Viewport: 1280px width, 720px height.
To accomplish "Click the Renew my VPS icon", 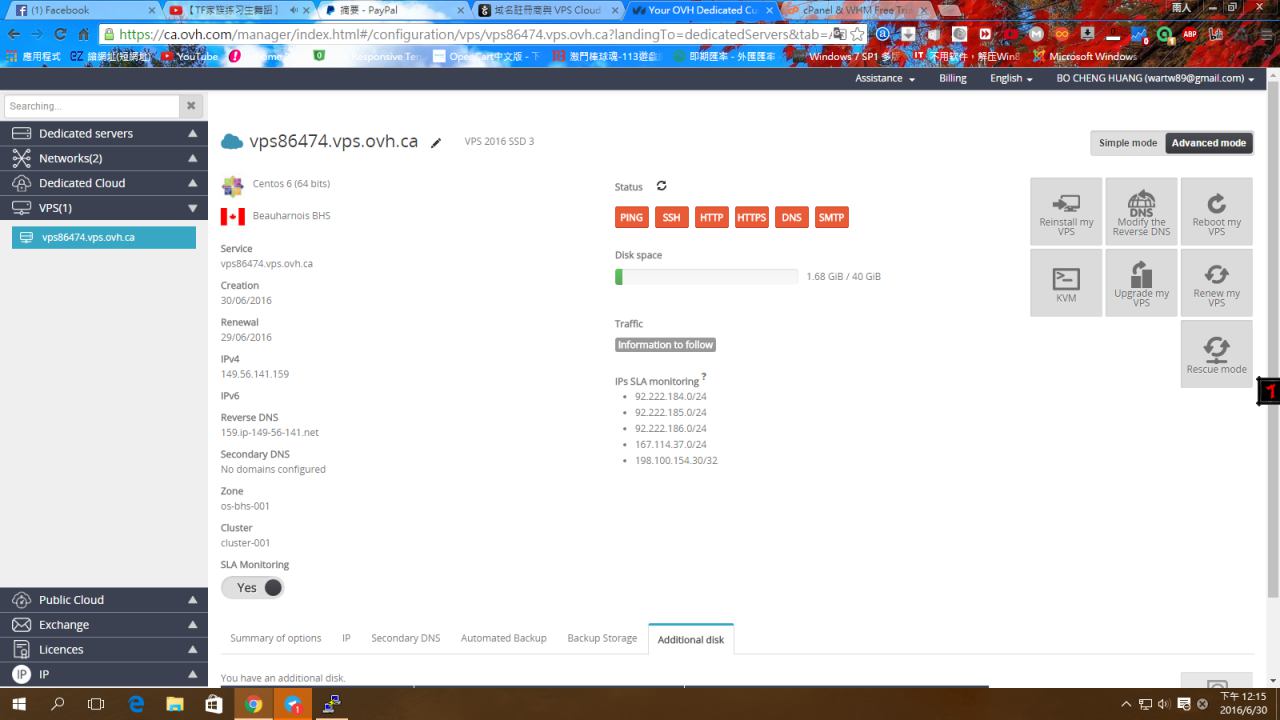I will 1216,283.
